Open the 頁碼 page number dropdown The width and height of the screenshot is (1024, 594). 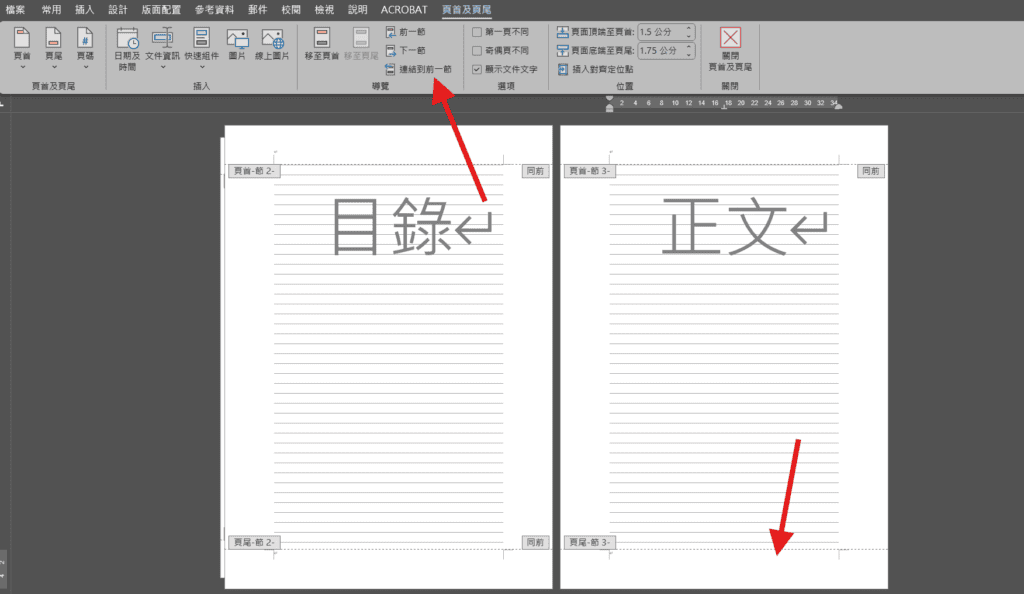[85, 48]
